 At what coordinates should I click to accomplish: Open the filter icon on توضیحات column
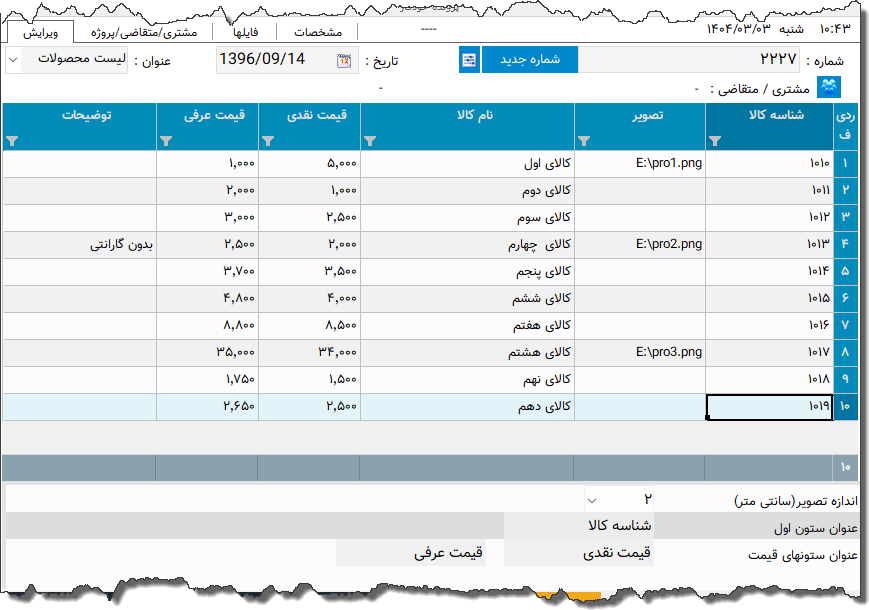tap(12, 142)
